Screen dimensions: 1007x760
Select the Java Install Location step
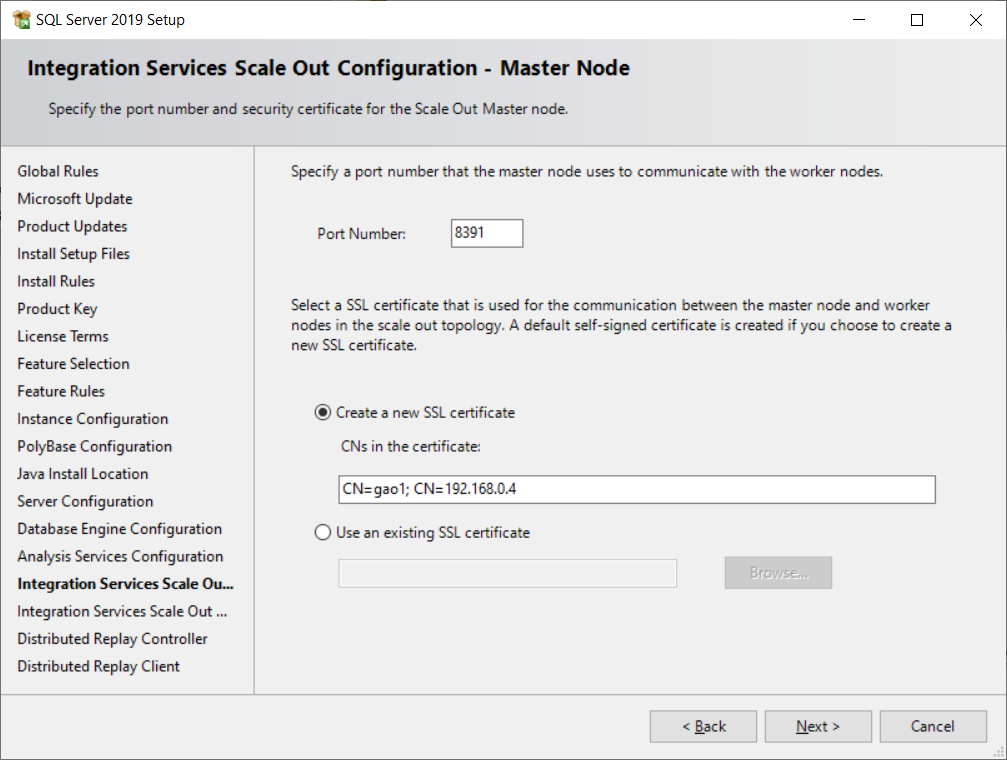point(82,473)
